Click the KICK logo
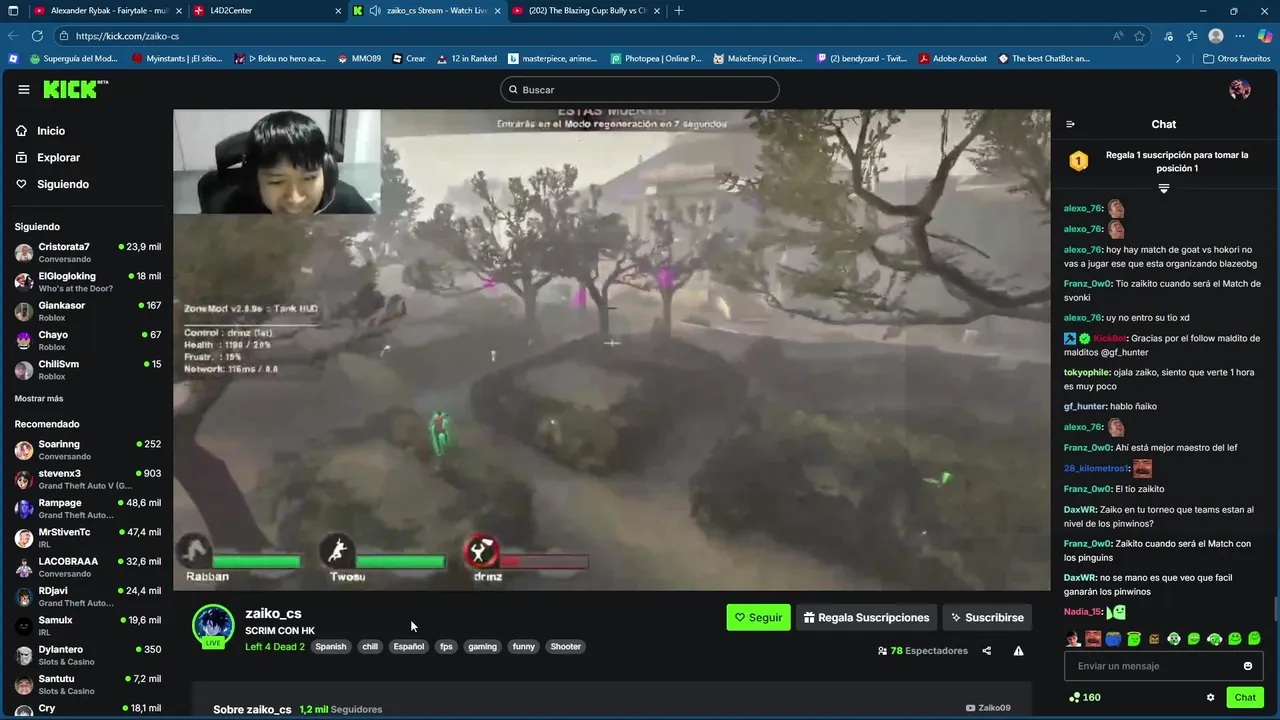Viewport: 1280px width, 720px height. (x=75, y=89)
